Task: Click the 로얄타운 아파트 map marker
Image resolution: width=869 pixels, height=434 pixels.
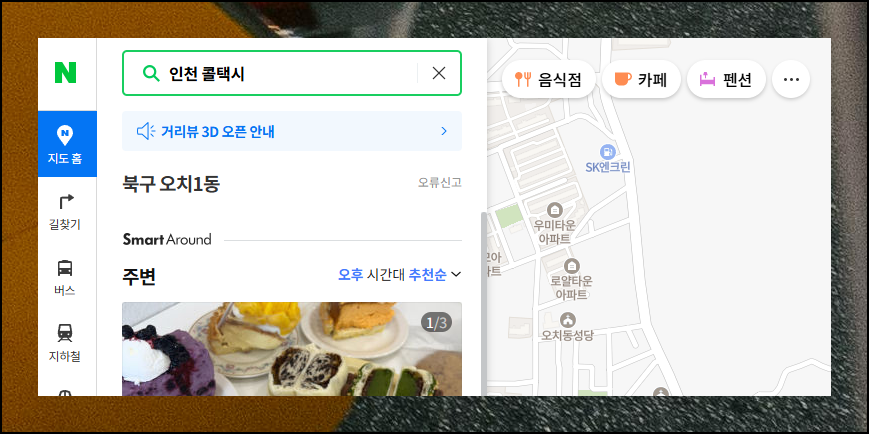Action: 571,265
